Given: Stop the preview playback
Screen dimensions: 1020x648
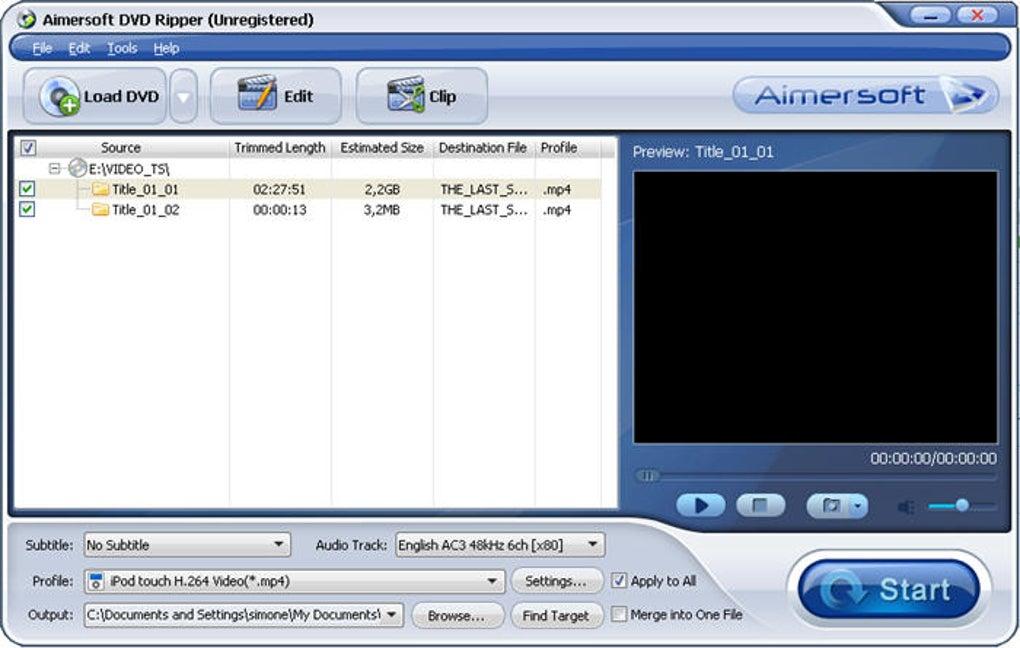Looking at the screenshot, I should (760, 506).
